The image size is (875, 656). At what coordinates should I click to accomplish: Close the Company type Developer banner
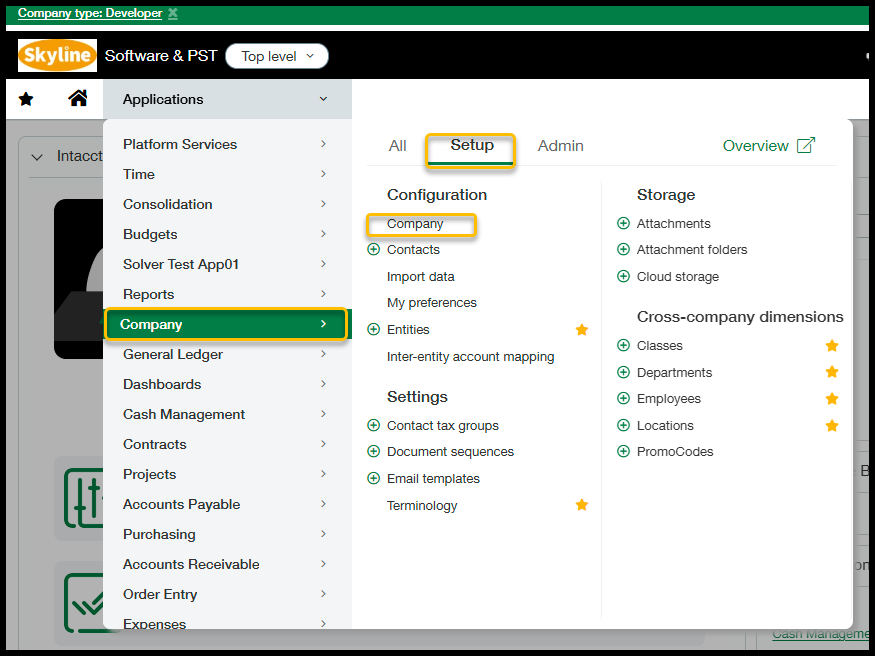point(173,13)
